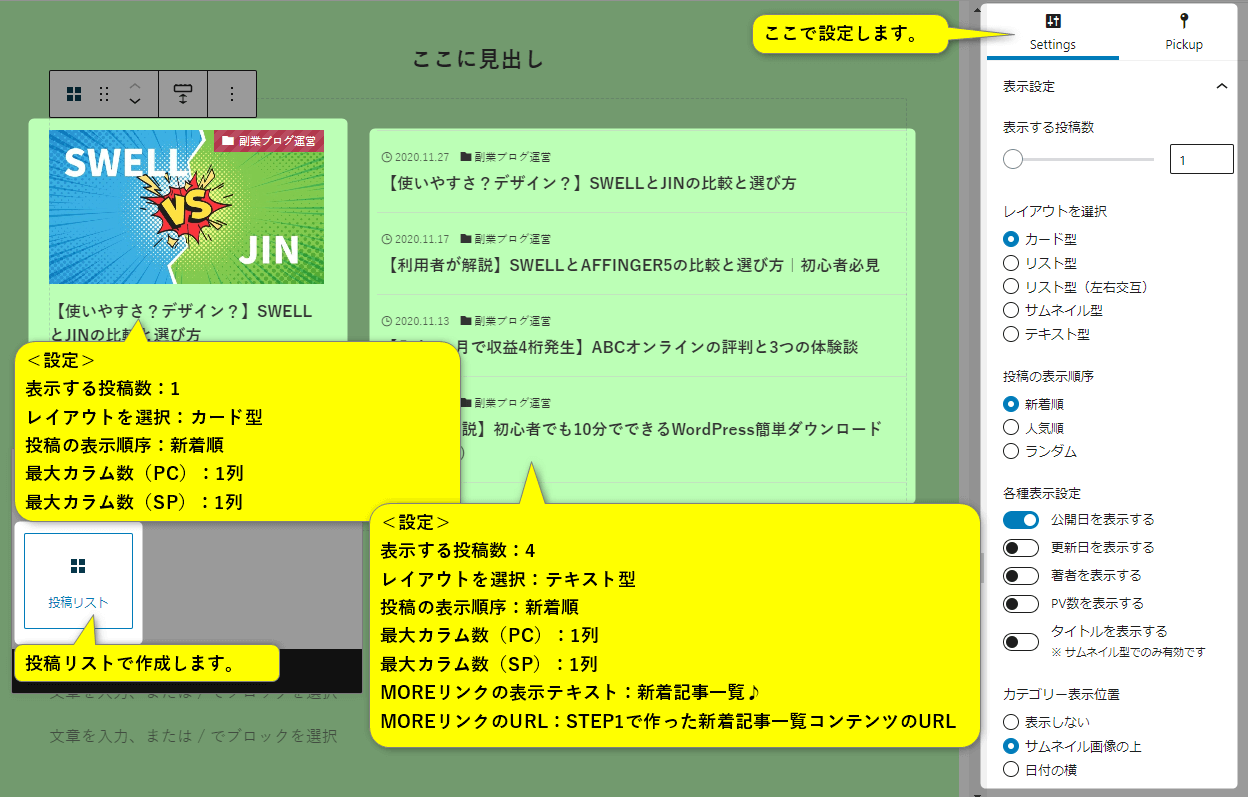
Task: Click the 投稿リスト block icon
Action: (78, 566)
